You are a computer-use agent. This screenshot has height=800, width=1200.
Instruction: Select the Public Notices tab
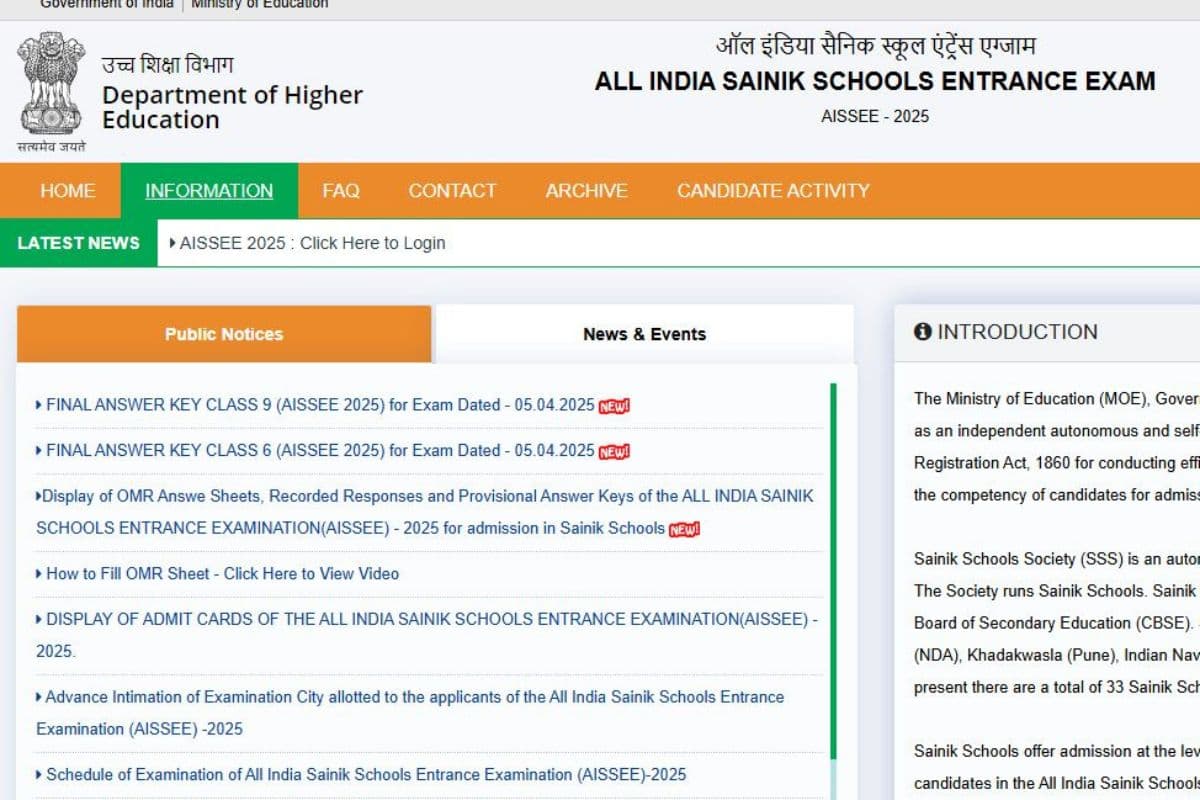(x=224, y=334)
